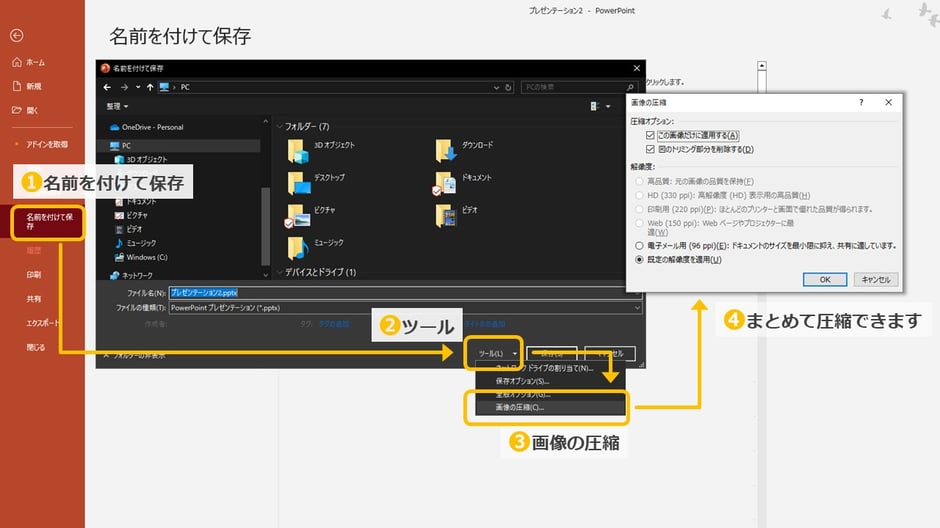
Task: Click the refresh icon beside address bar
Action: 509,87
